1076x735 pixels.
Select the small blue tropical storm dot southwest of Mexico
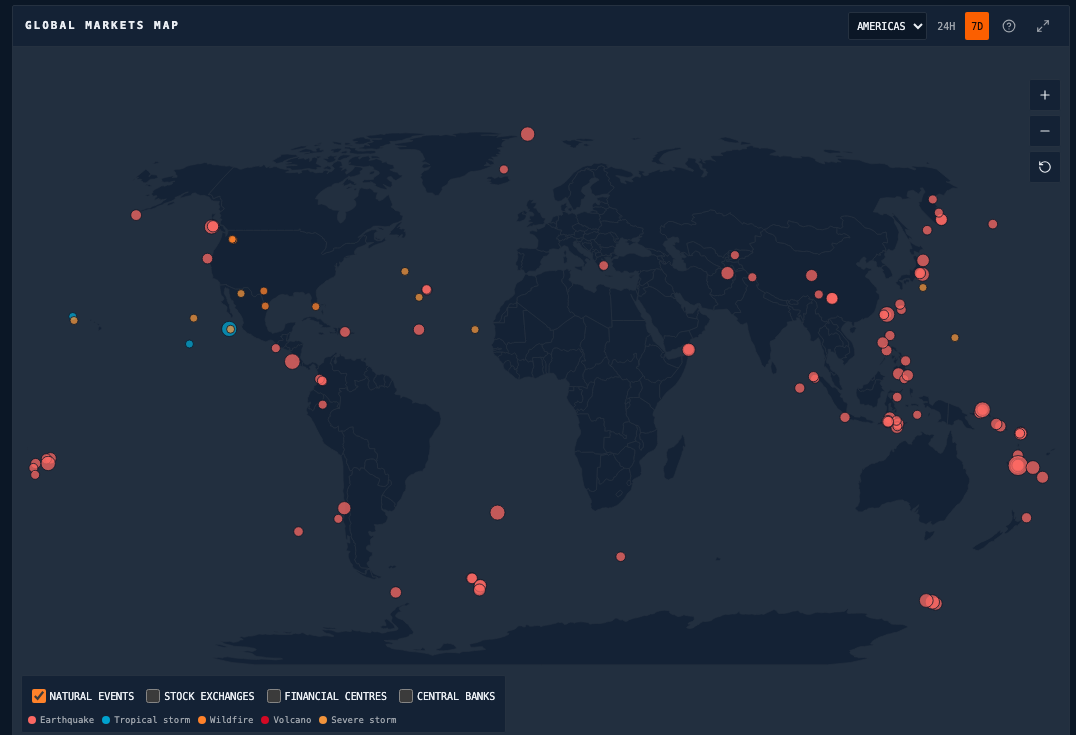coord(189,344)
